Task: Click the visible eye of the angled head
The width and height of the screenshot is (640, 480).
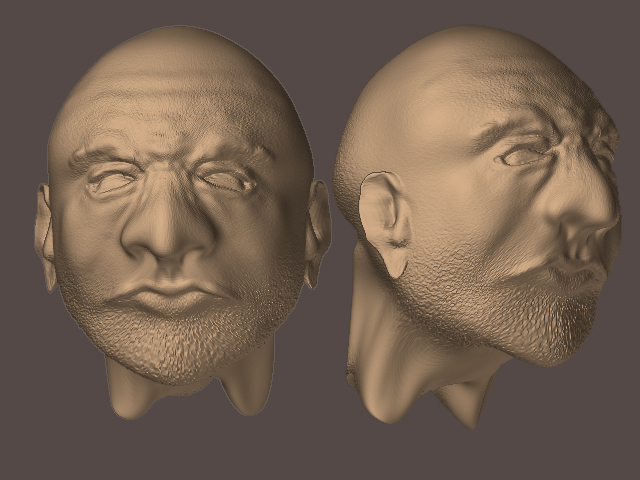Action: (523, 156)
